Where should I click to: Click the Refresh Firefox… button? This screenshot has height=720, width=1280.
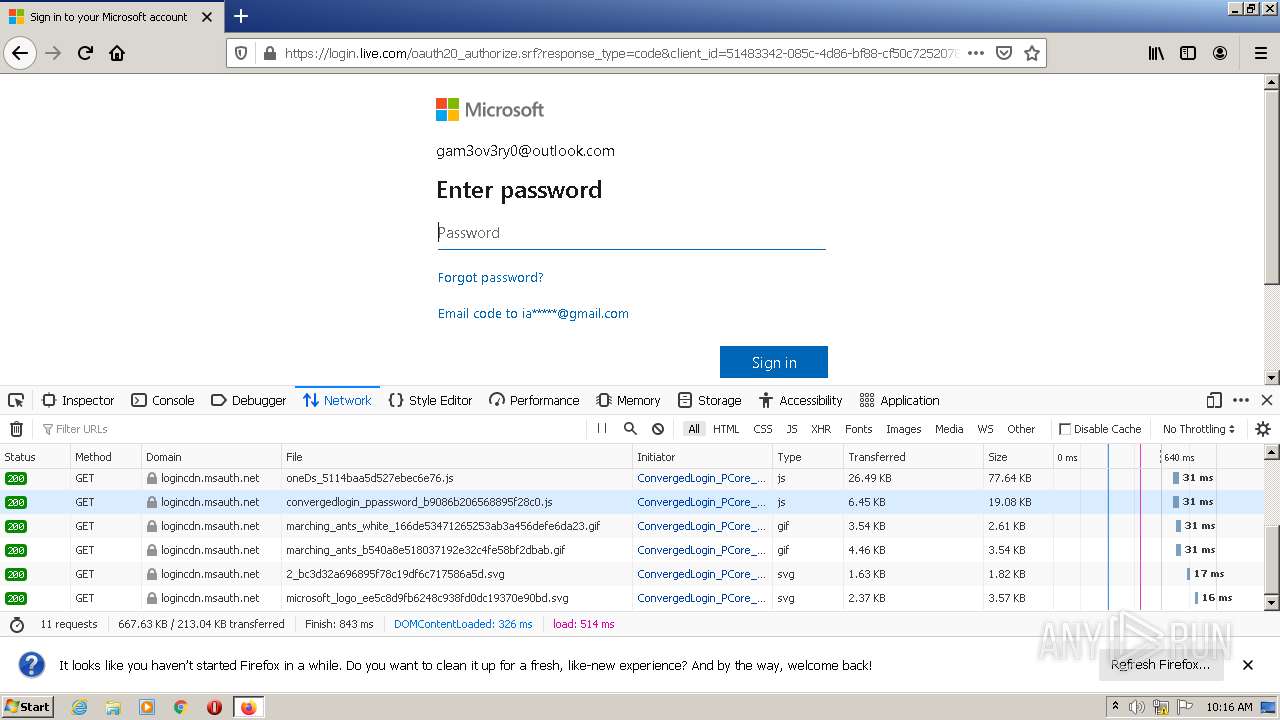[x=1160, y=665]
